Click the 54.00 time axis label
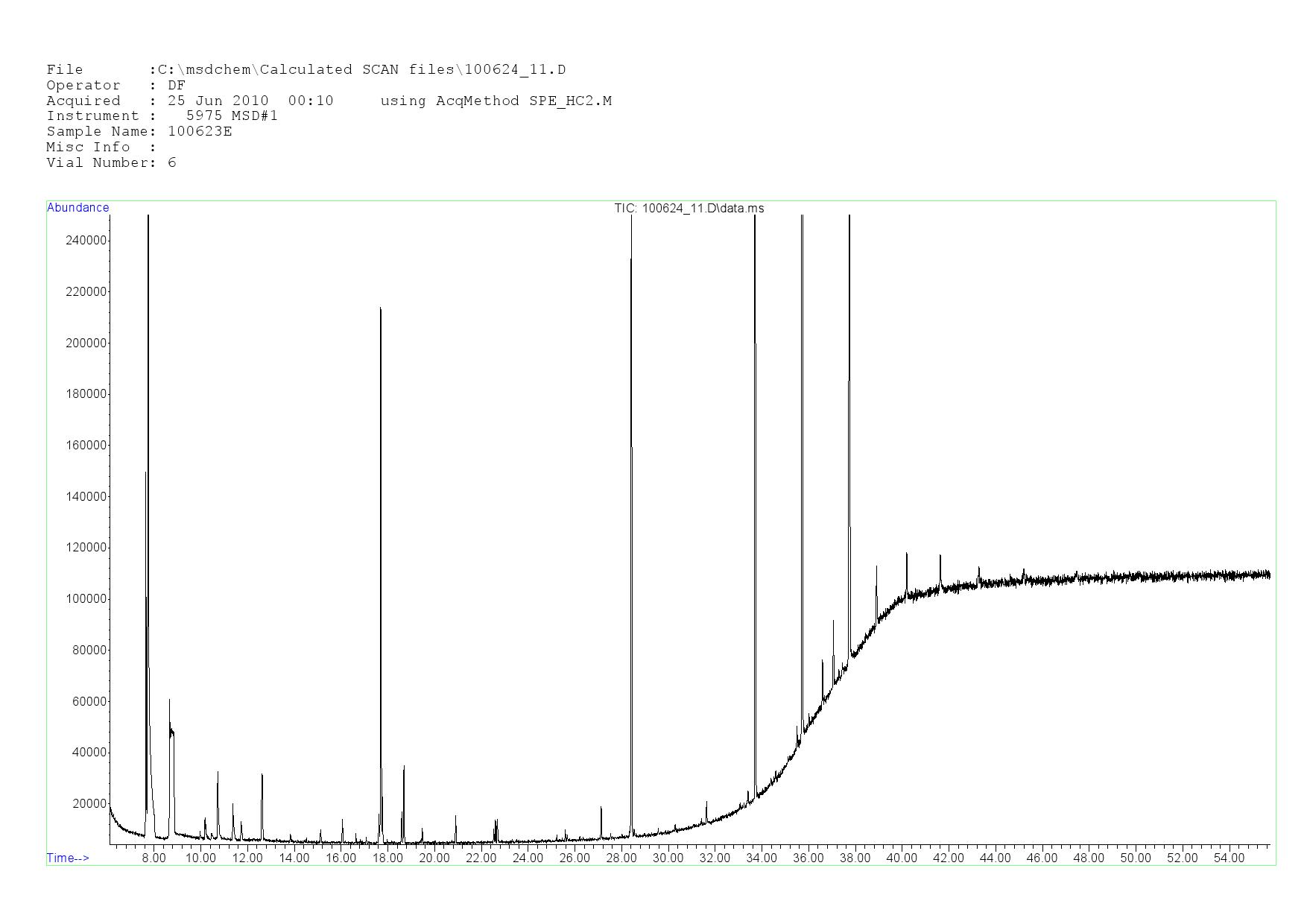The image size is (1307, 924). 1229,858
